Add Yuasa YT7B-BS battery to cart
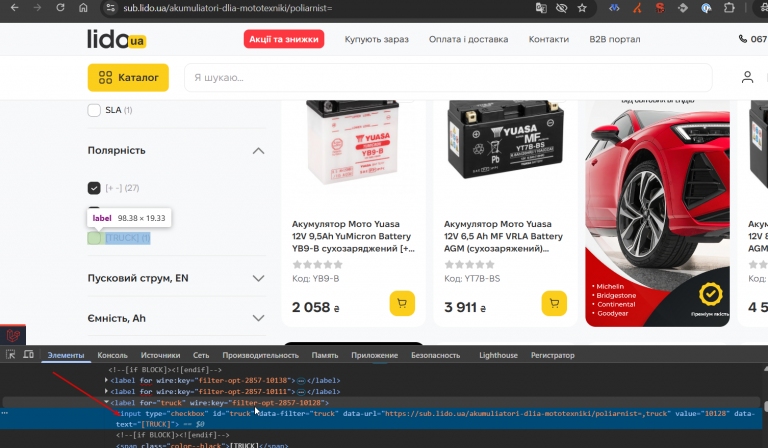Image resolution: width=768 pixels, height=448 pixels. [554, 304]
